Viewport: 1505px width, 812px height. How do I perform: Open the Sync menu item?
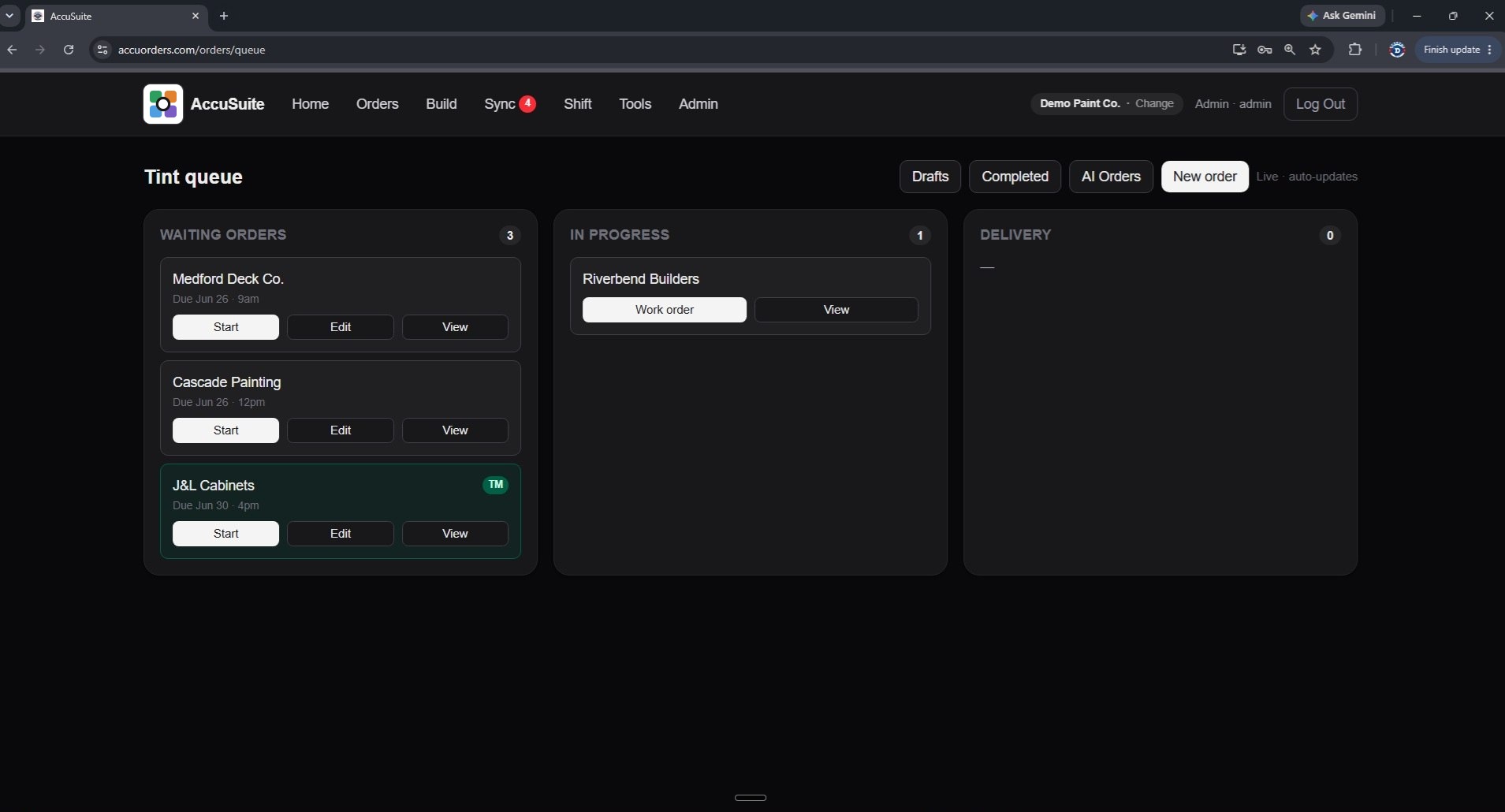click(x=509, y=104)
